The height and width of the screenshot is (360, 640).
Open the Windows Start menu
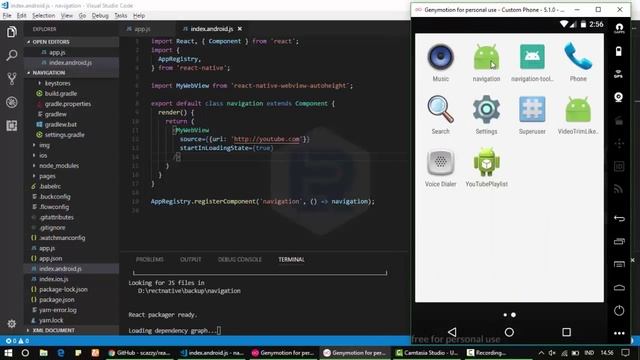tap(8, 353)
